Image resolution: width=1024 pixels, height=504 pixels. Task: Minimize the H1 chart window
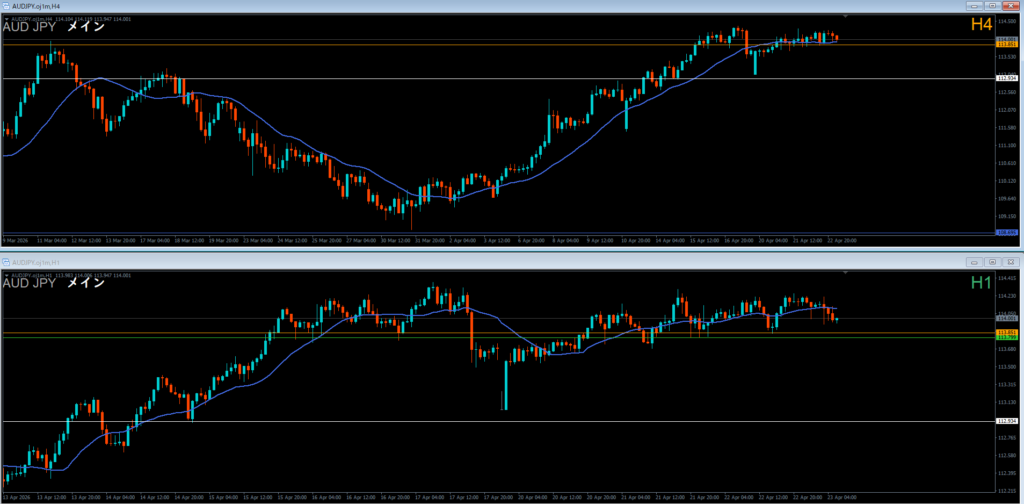coord(976,262)
